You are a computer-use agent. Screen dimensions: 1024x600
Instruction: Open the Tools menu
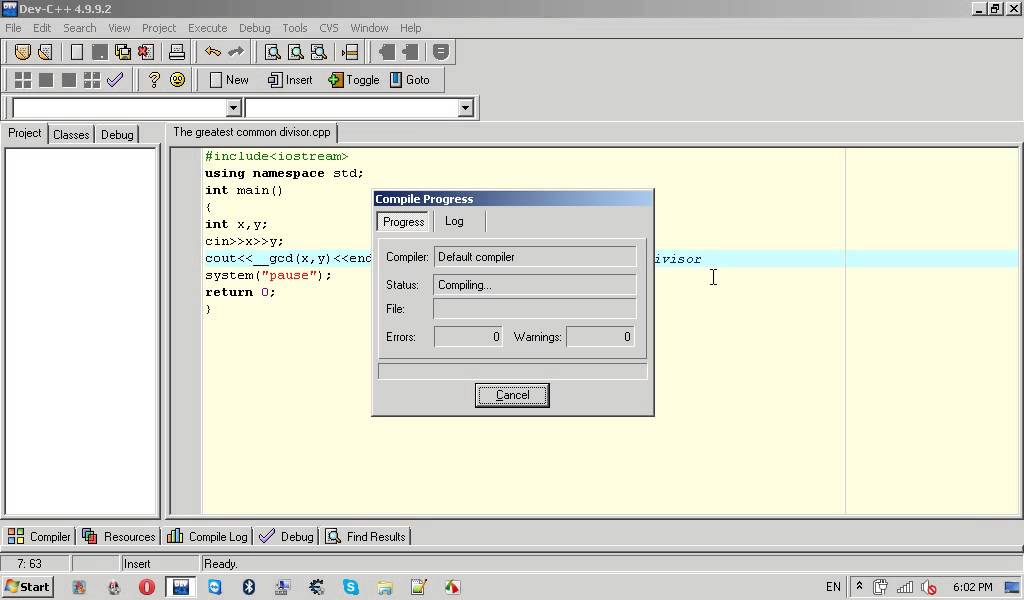(295, 28)
